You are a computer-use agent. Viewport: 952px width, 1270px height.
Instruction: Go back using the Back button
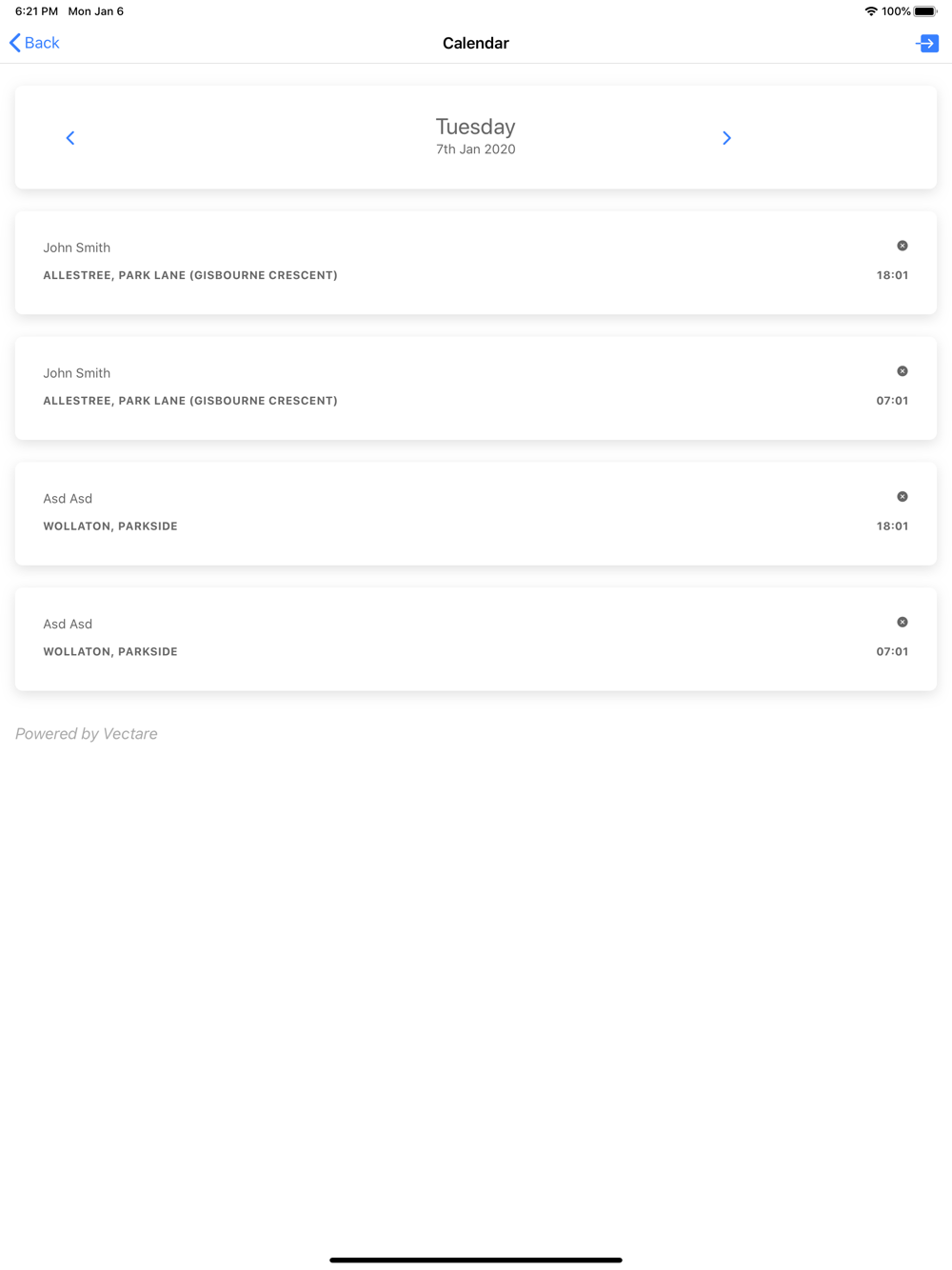(x=34, y=43)
